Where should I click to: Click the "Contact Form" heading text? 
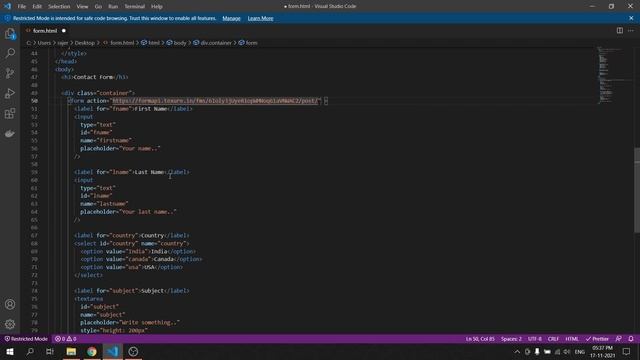point(93,77)
